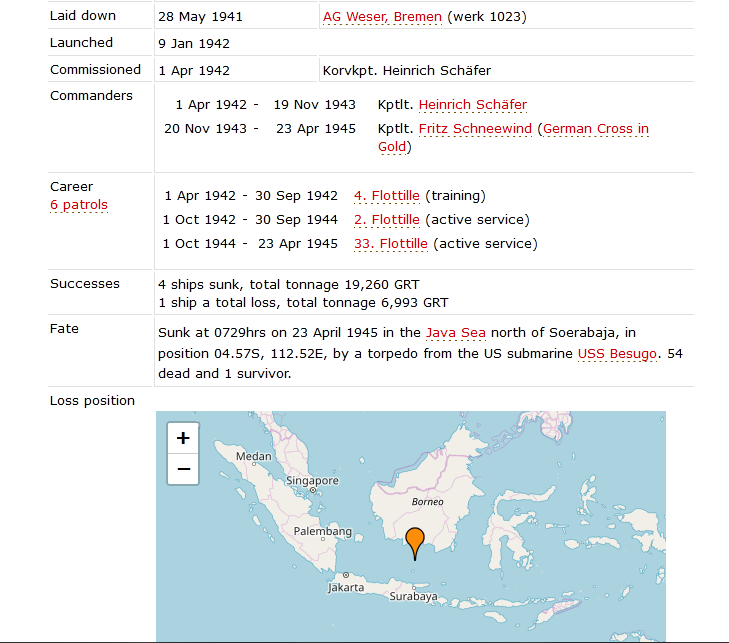Click the Loss position label

[x=92, y=401]
